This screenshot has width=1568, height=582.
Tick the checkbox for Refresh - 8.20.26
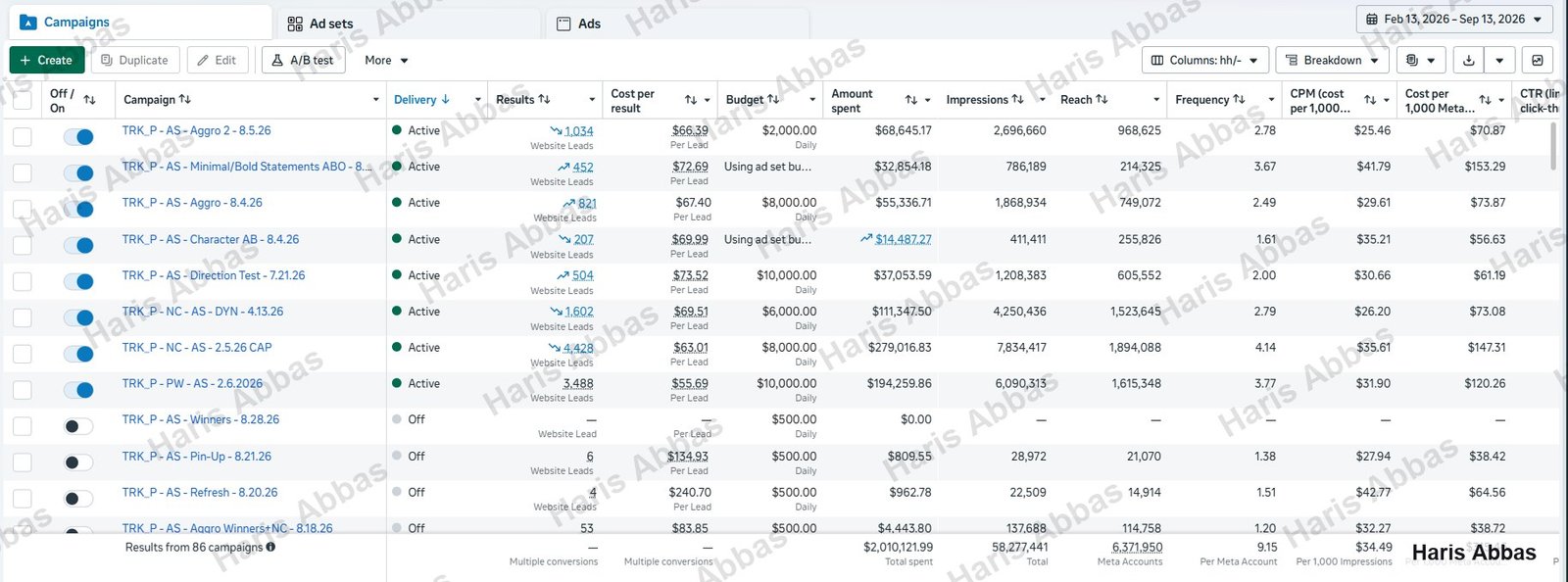tap(22, 499)
